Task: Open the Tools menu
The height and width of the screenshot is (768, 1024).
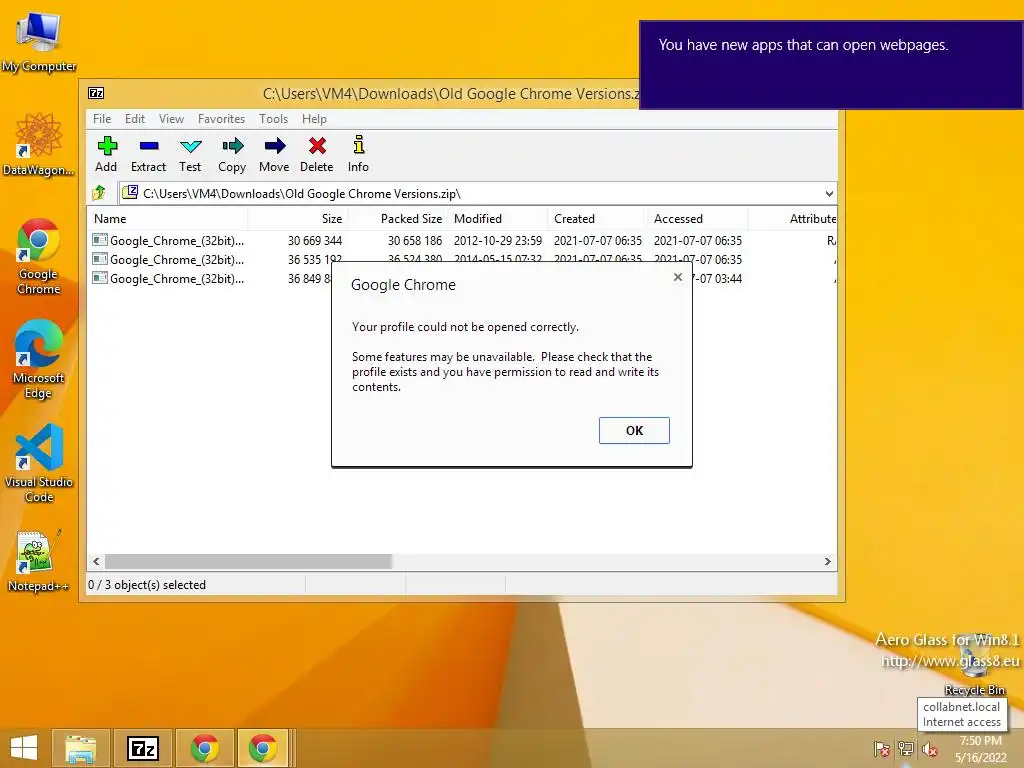Action: point(273,119)
